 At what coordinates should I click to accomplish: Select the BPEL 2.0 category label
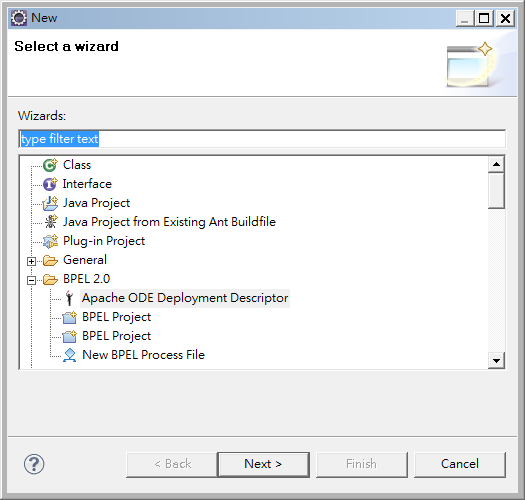pos(86,279)
